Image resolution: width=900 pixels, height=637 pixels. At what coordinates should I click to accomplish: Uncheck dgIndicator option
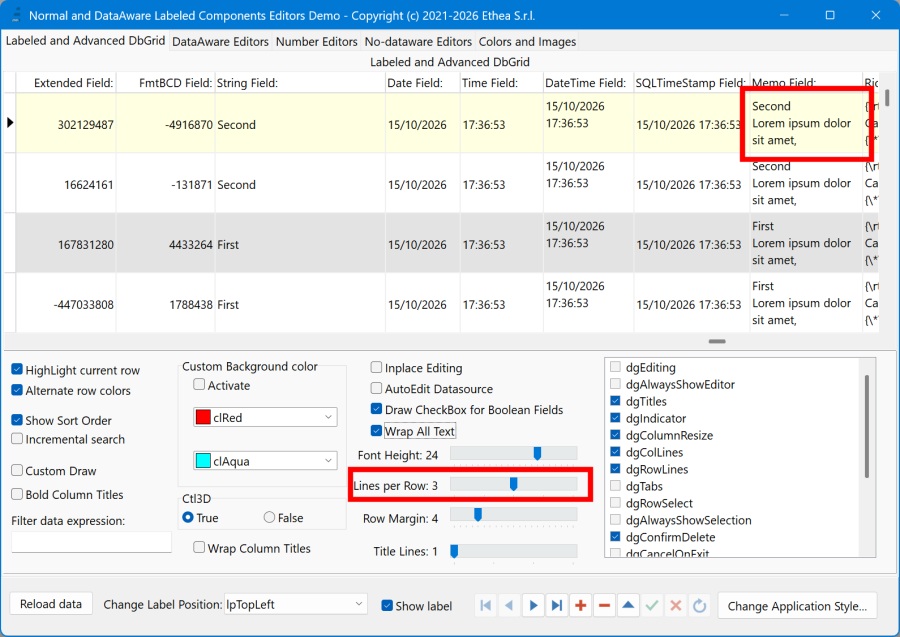point(615,418)
